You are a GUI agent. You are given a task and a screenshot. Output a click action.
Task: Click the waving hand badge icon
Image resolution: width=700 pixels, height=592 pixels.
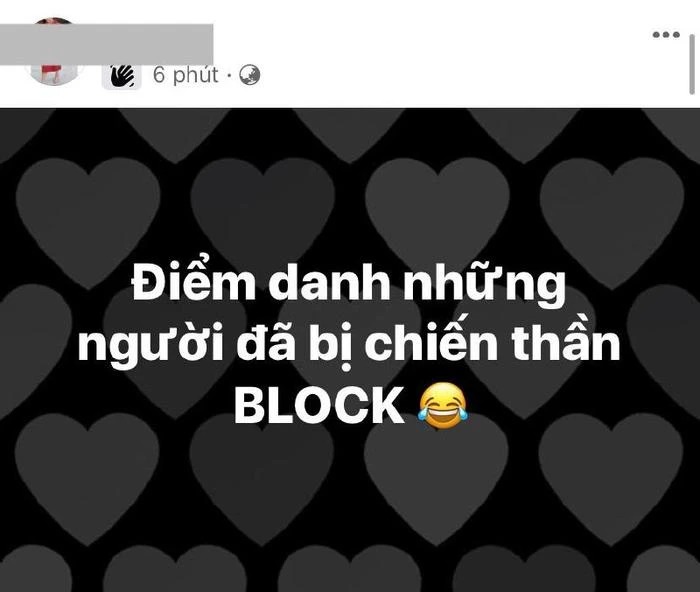point(122,76)
